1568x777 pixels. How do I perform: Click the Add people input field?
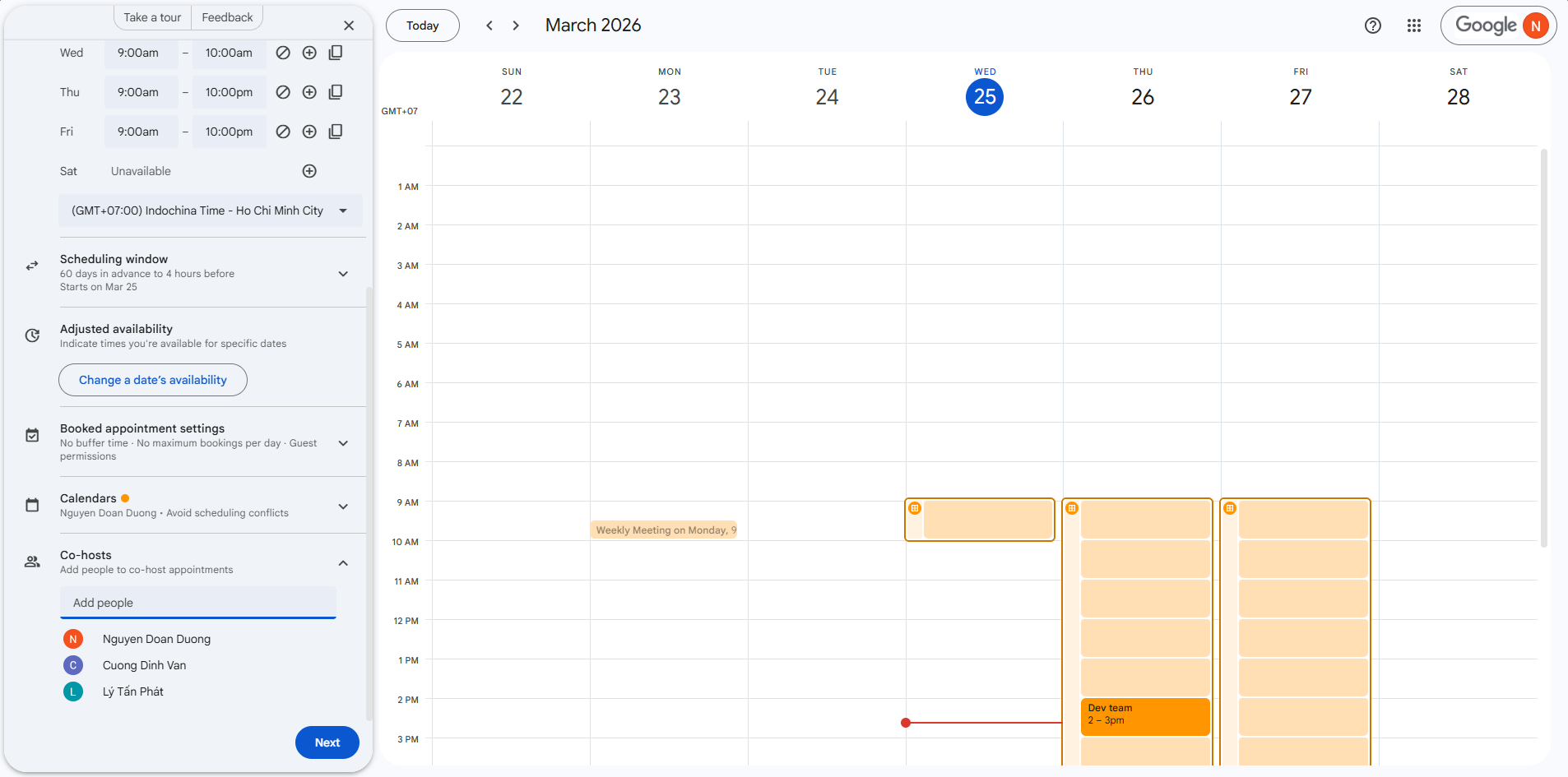click(198, 603)
